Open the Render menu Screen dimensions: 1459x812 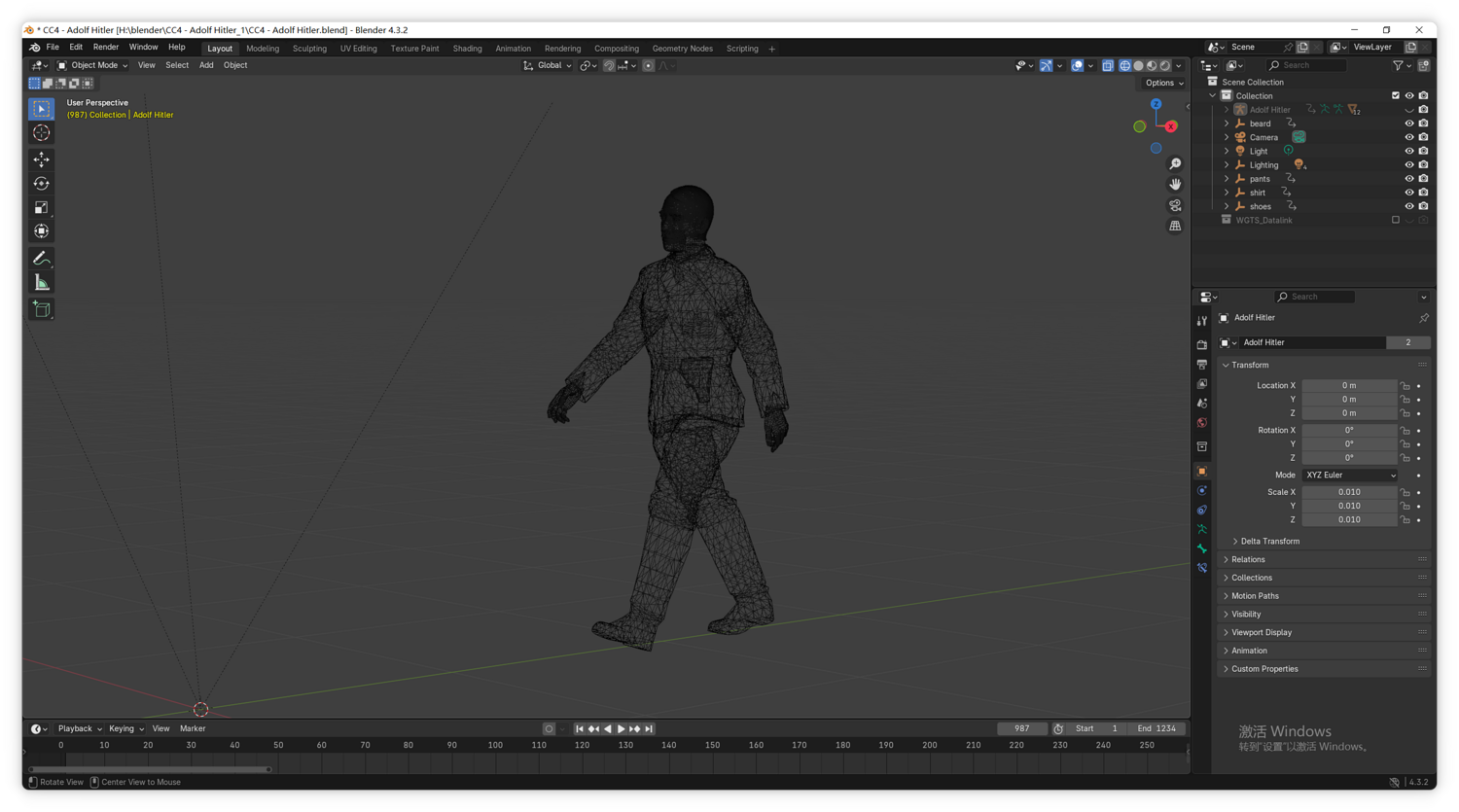(x=105, y=47)
